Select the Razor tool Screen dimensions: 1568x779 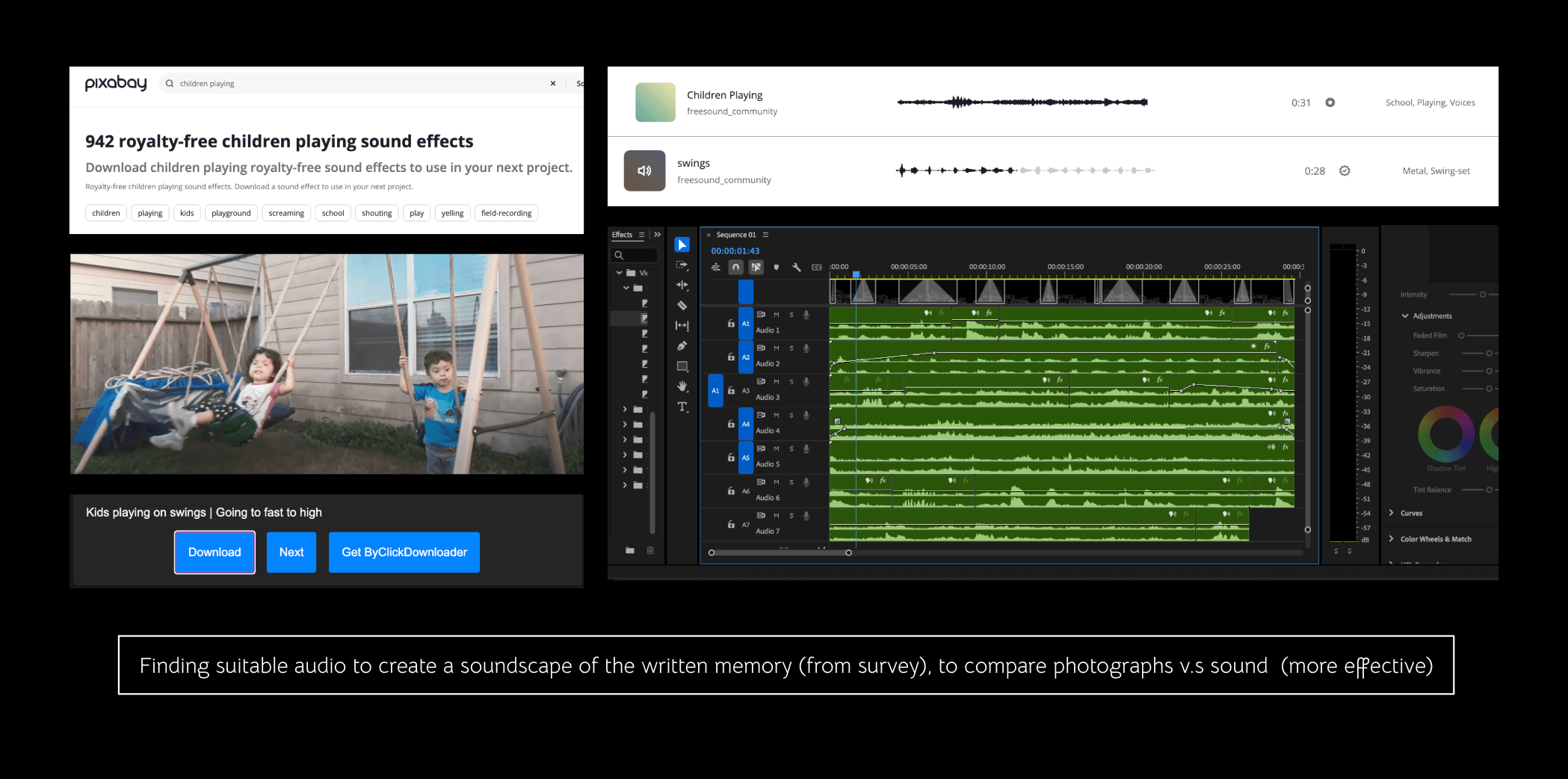682,306
